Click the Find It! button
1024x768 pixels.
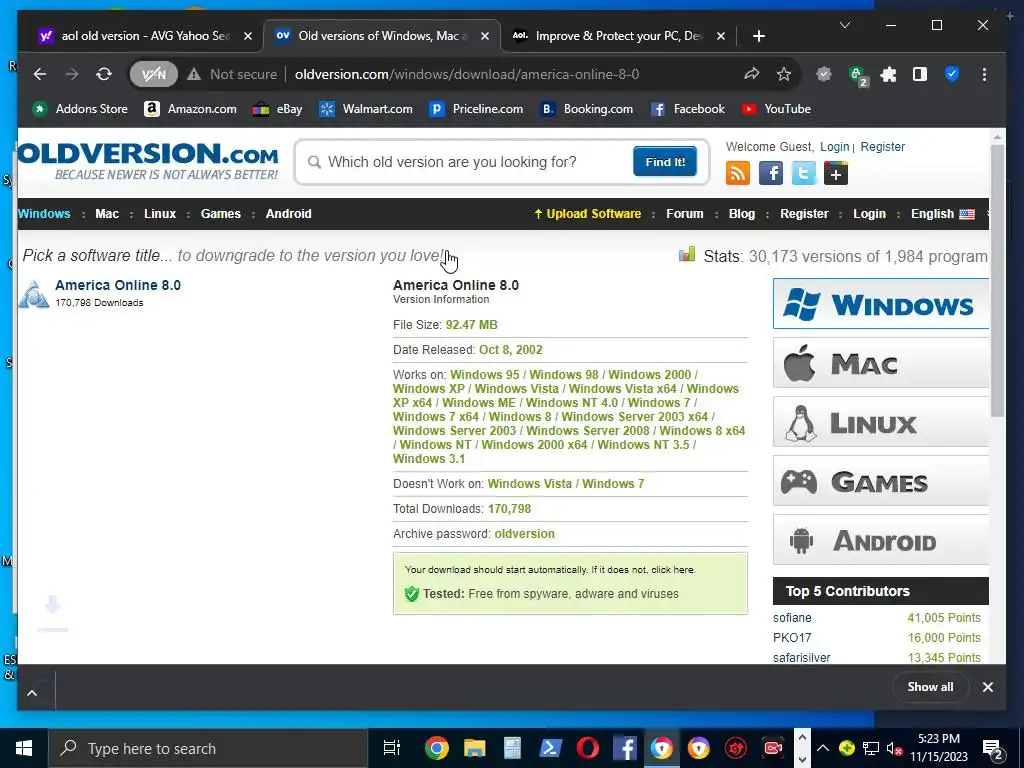pos(665,162)
